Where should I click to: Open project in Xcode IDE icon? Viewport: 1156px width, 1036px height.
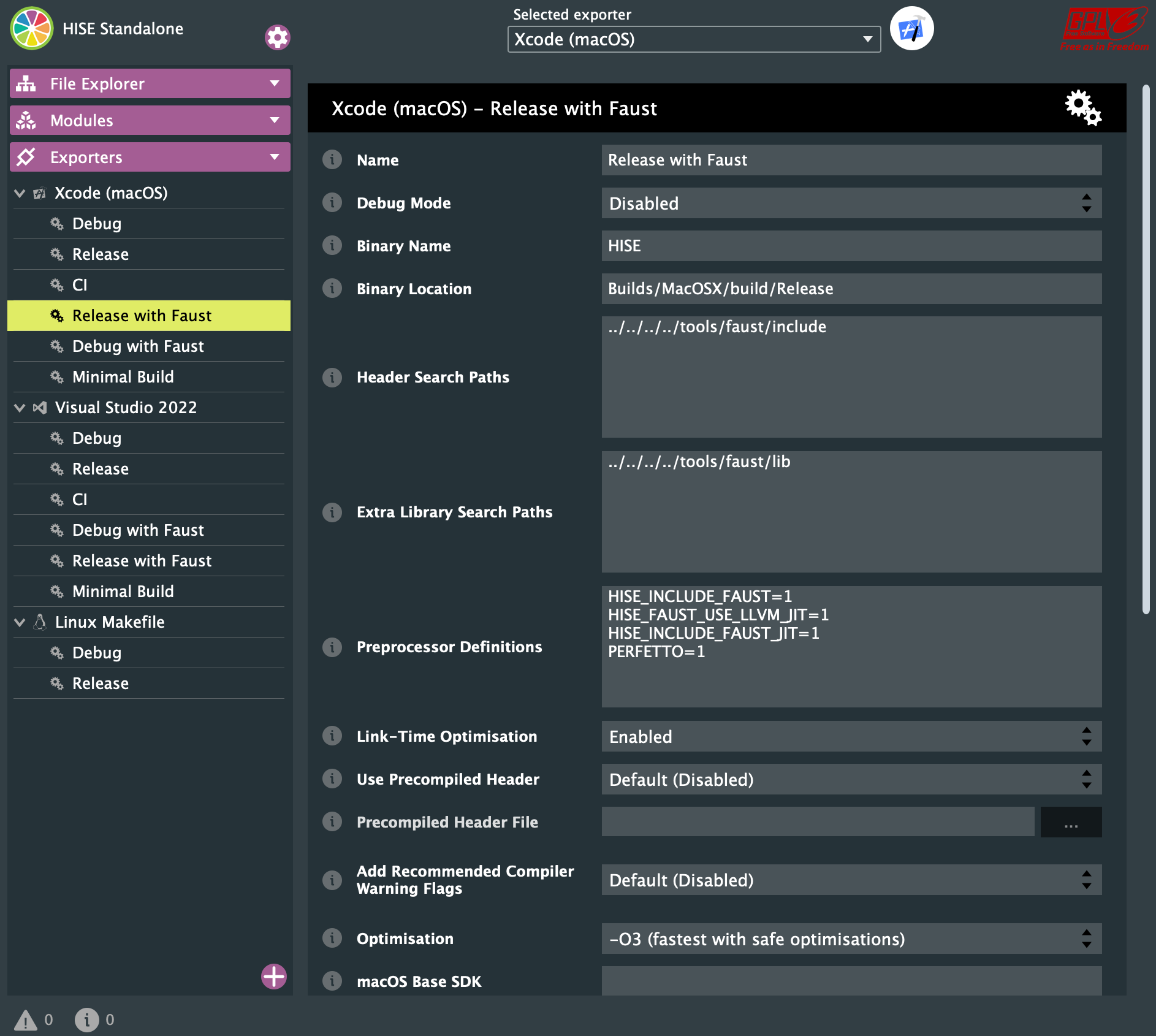[x=911, y=28]
